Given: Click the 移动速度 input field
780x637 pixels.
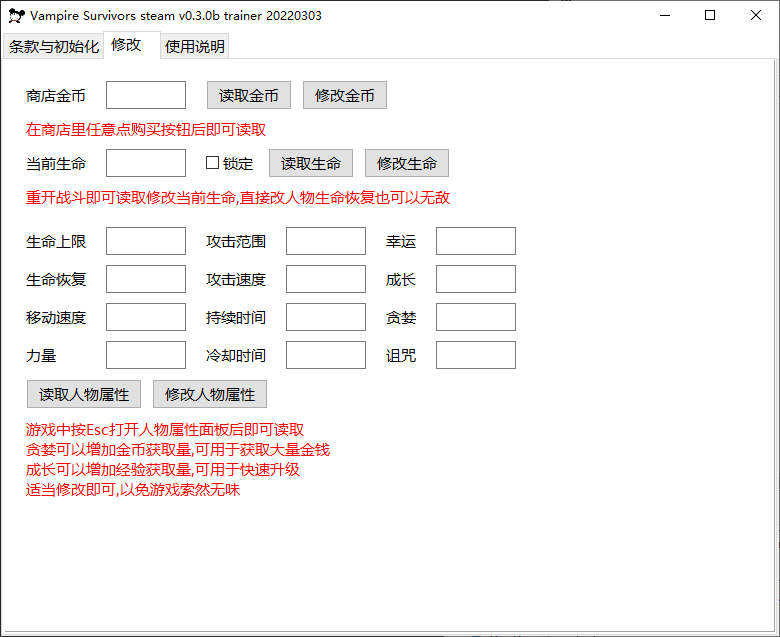Looking at the screenshot, I should [146, 317].
